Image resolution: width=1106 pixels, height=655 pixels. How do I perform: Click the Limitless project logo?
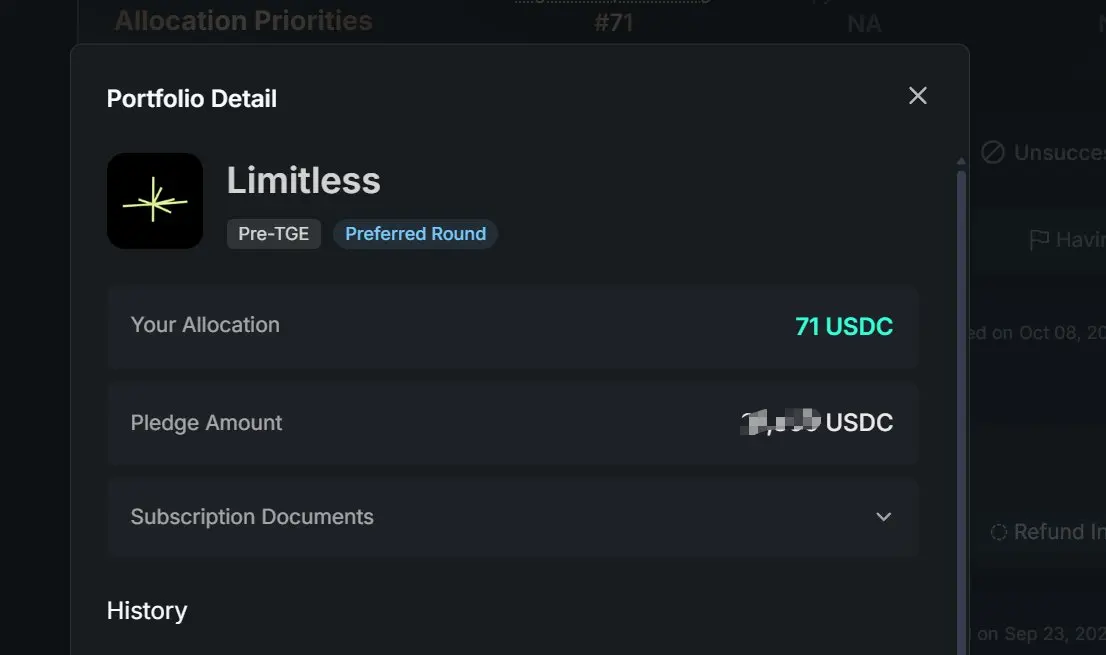(155, 201)
